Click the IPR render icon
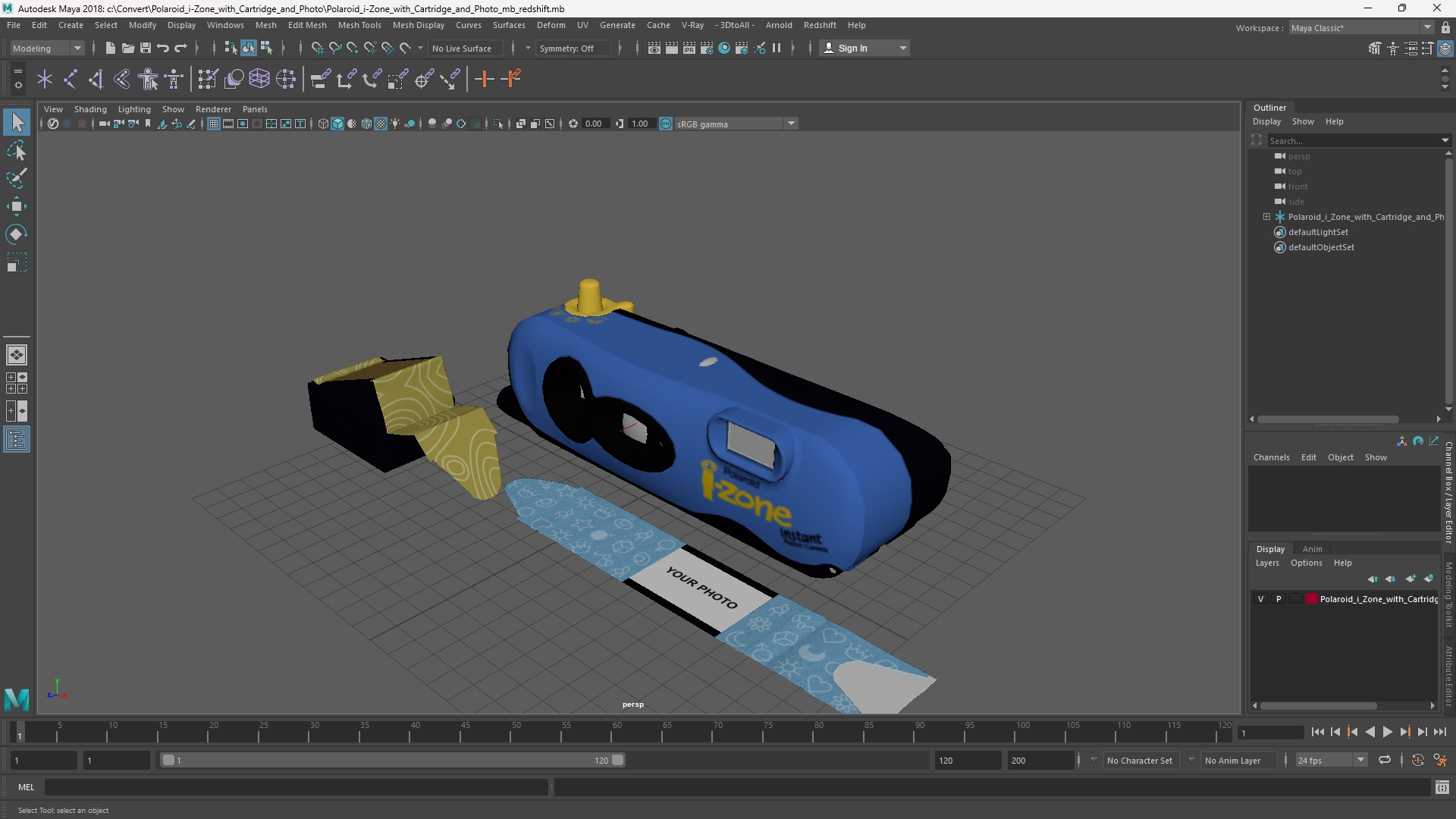Screen dimensions: 1456x819 pyautogui.click(x=689, y=48)
